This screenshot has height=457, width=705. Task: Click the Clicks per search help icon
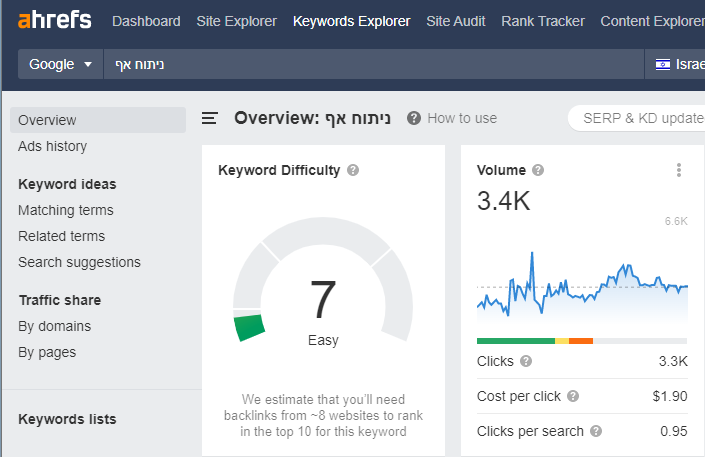tap(596, 431)
